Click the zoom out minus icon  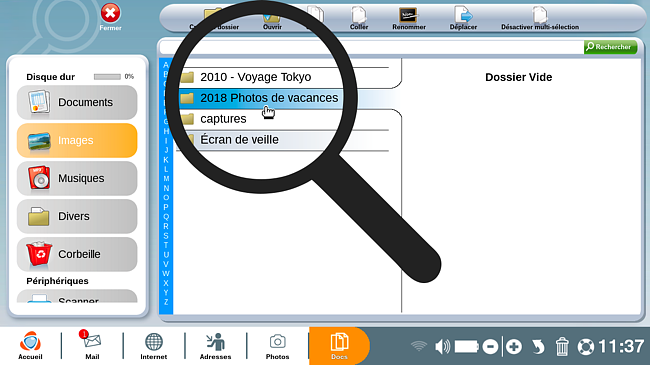490,346
